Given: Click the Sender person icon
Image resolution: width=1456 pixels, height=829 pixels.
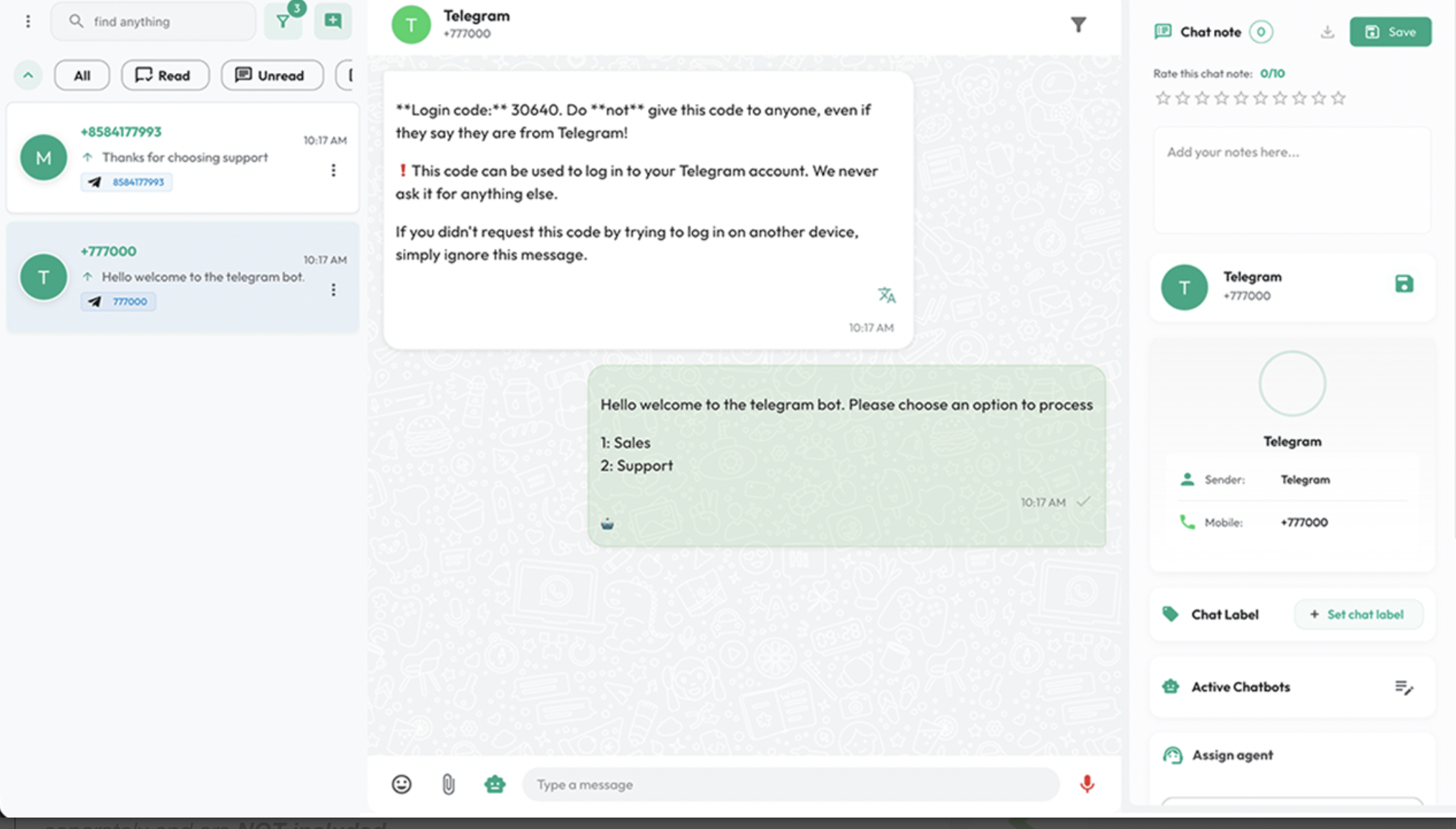Looking at the screenshot, I should click(1187, 480).
